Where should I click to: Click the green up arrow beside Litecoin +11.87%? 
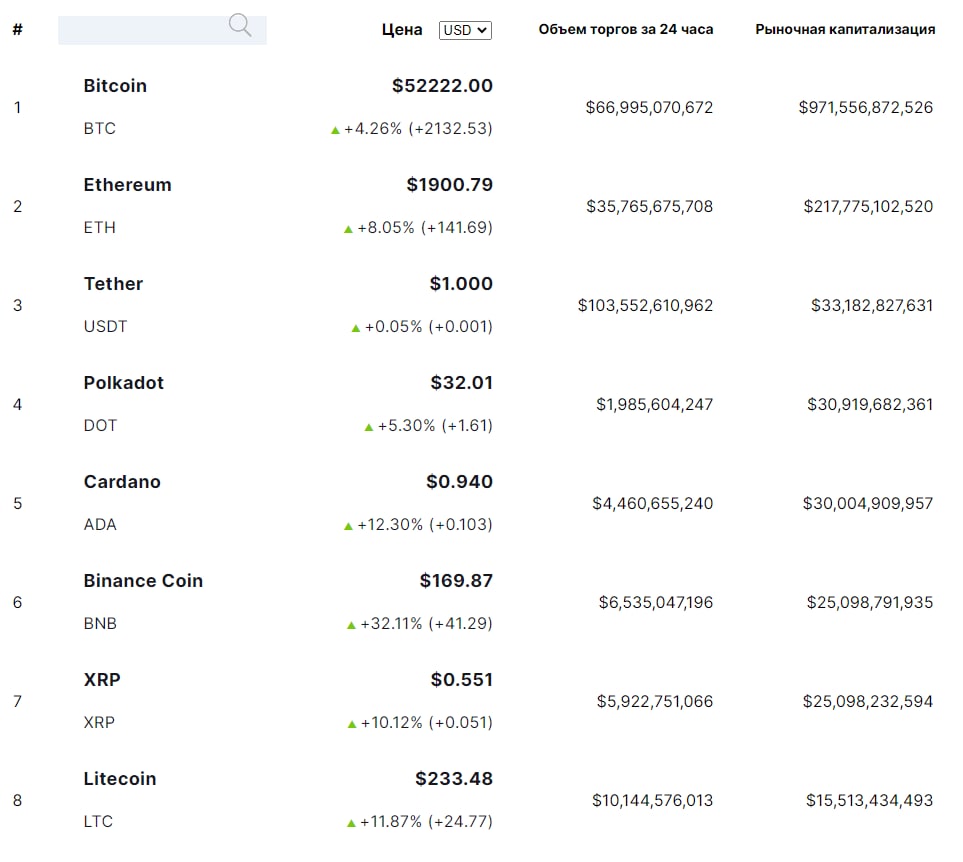[351, 823]
